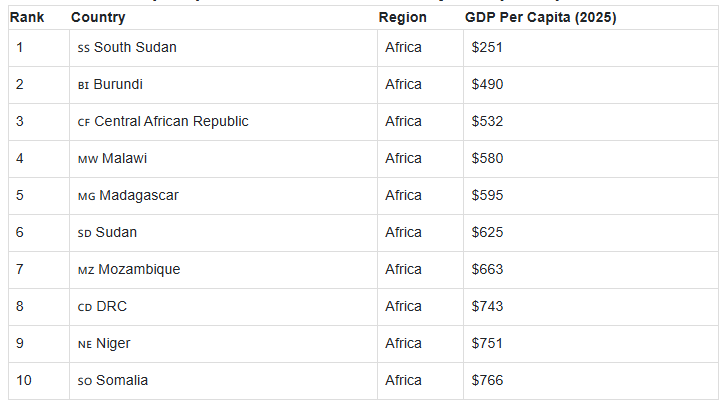Select the DRC country cell
The width and height of the screenshot is (728, 406).
223,307
